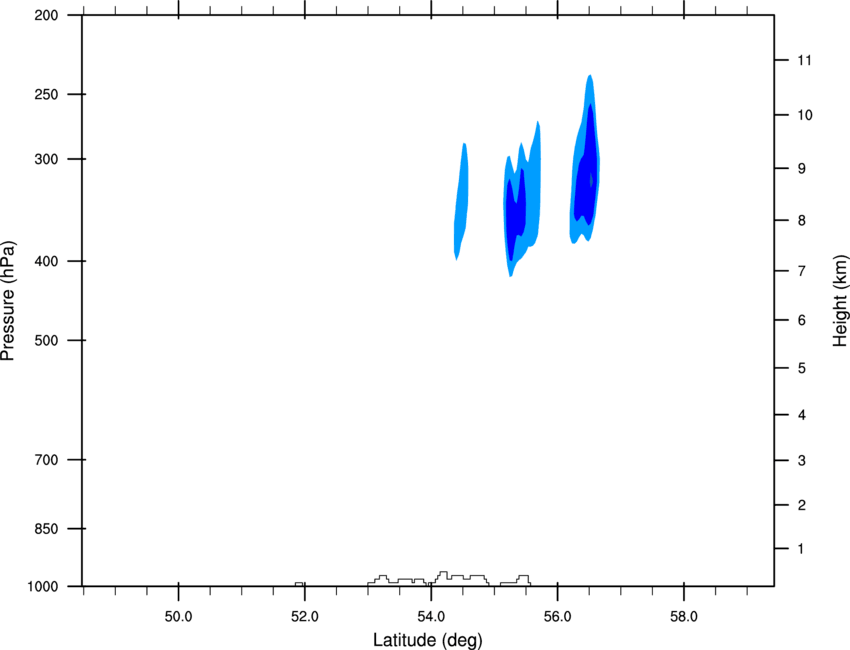Image resolution: width=850 pixels, height=650 pixels.
Task: Select the 1000 hPa pressure tick label
Action: coord(43,587)
